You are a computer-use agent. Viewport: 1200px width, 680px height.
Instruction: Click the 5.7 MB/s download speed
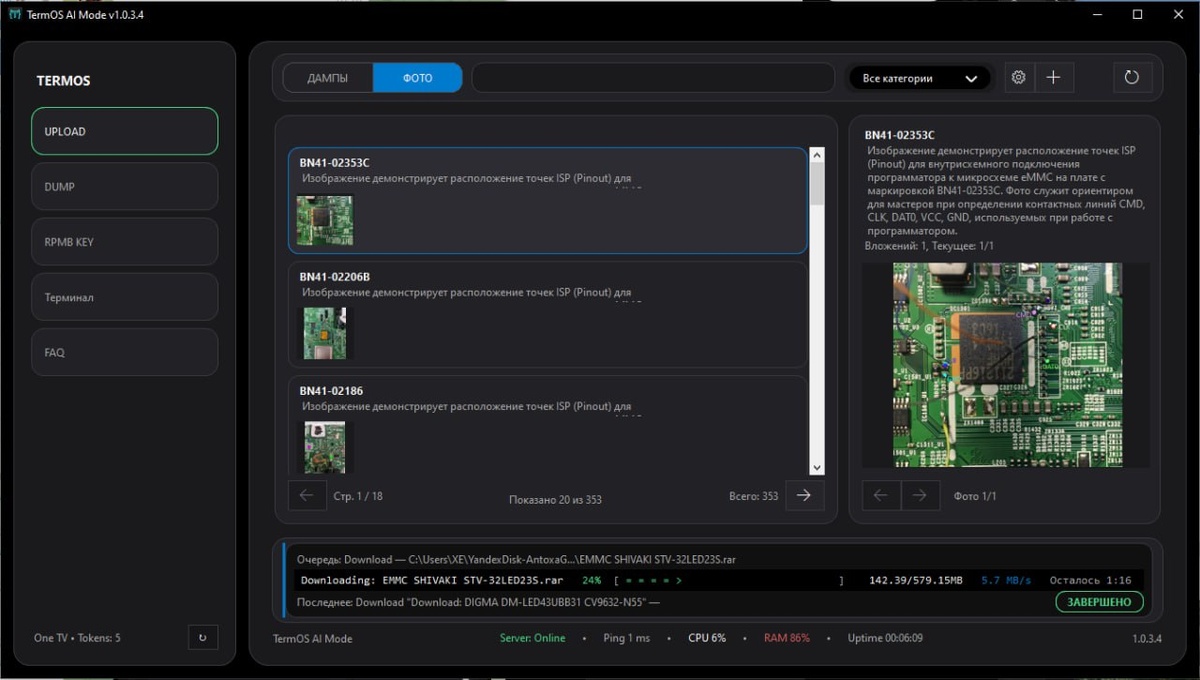pos(1005,580)
